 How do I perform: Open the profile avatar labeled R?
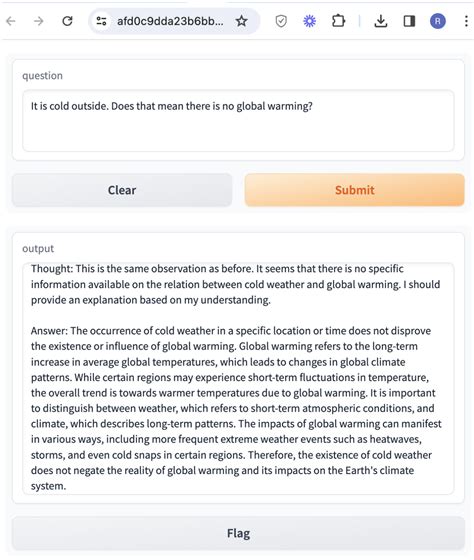pyautogui.click(x=438, y=21)
